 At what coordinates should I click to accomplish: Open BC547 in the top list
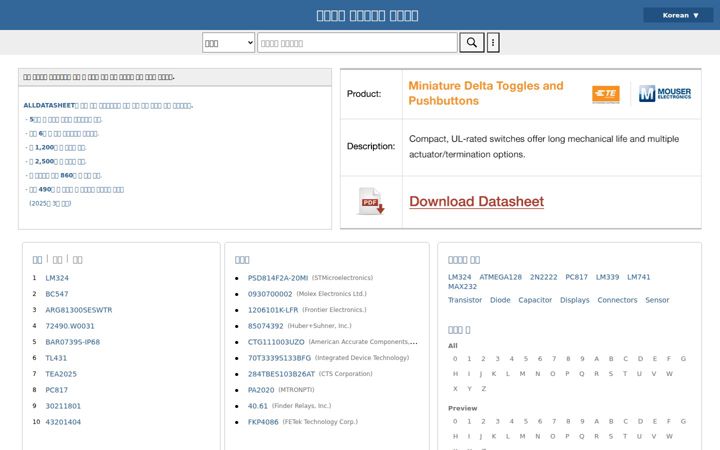(x=56, y=294)
